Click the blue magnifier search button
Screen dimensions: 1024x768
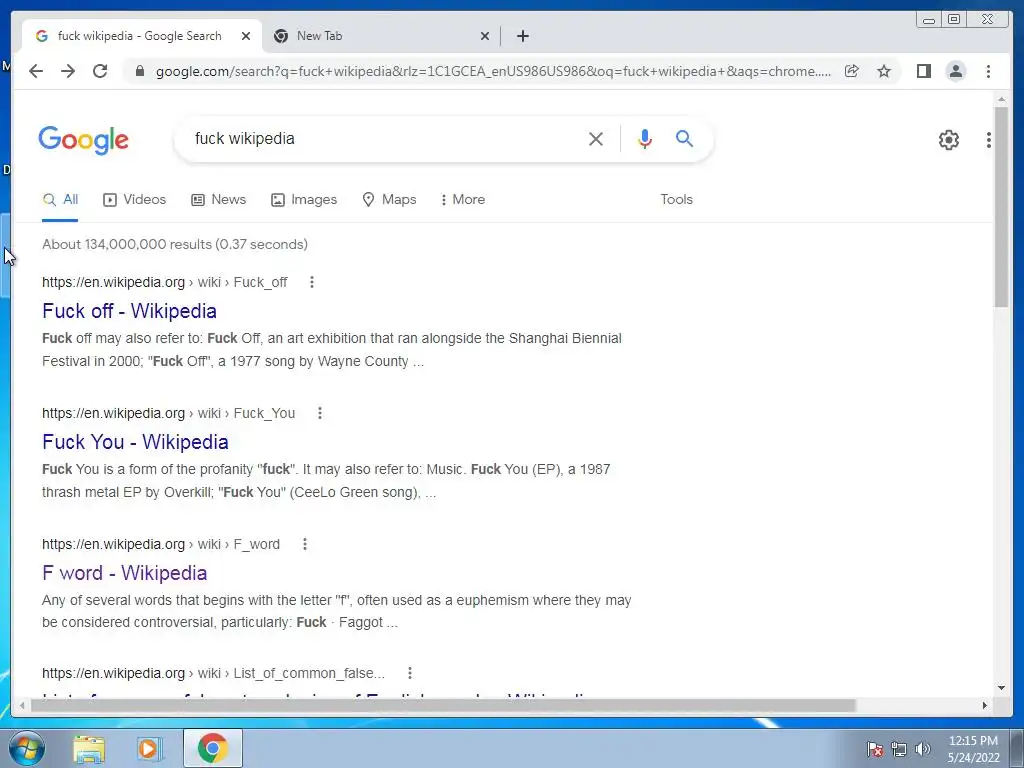point(684,138)
